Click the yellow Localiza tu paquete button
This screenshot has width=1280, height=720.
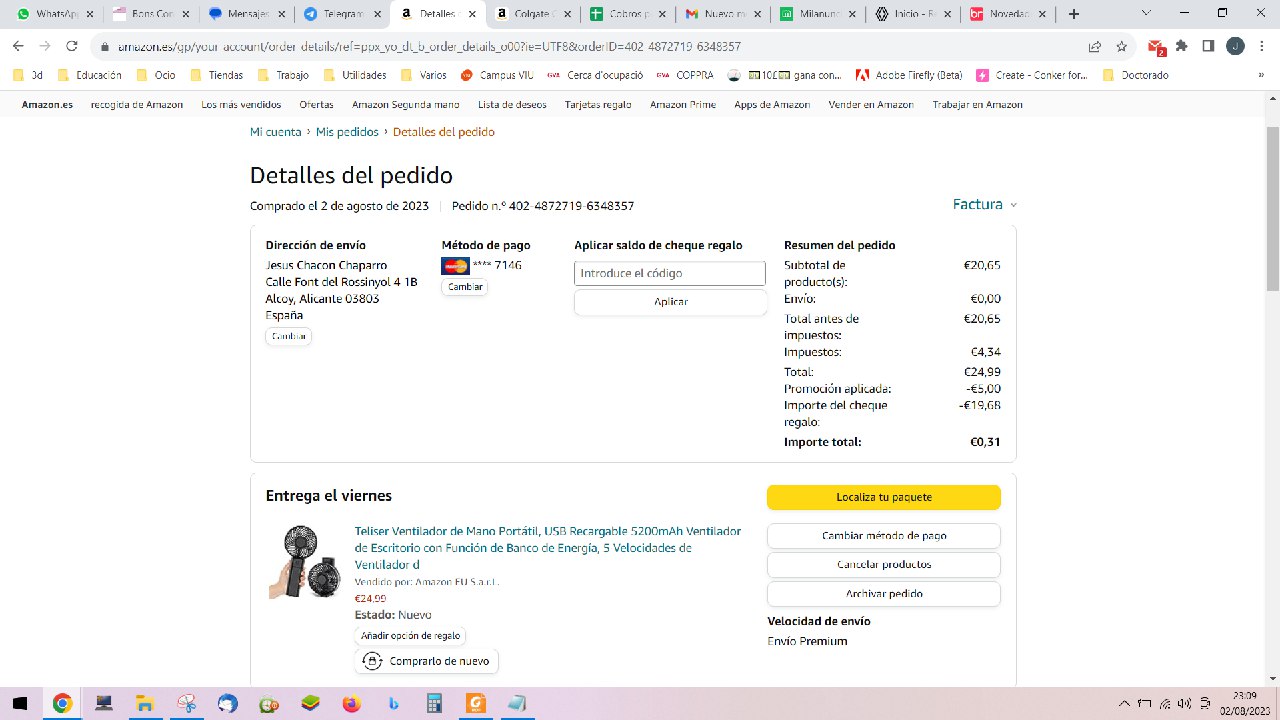click(x=883, y=497)
